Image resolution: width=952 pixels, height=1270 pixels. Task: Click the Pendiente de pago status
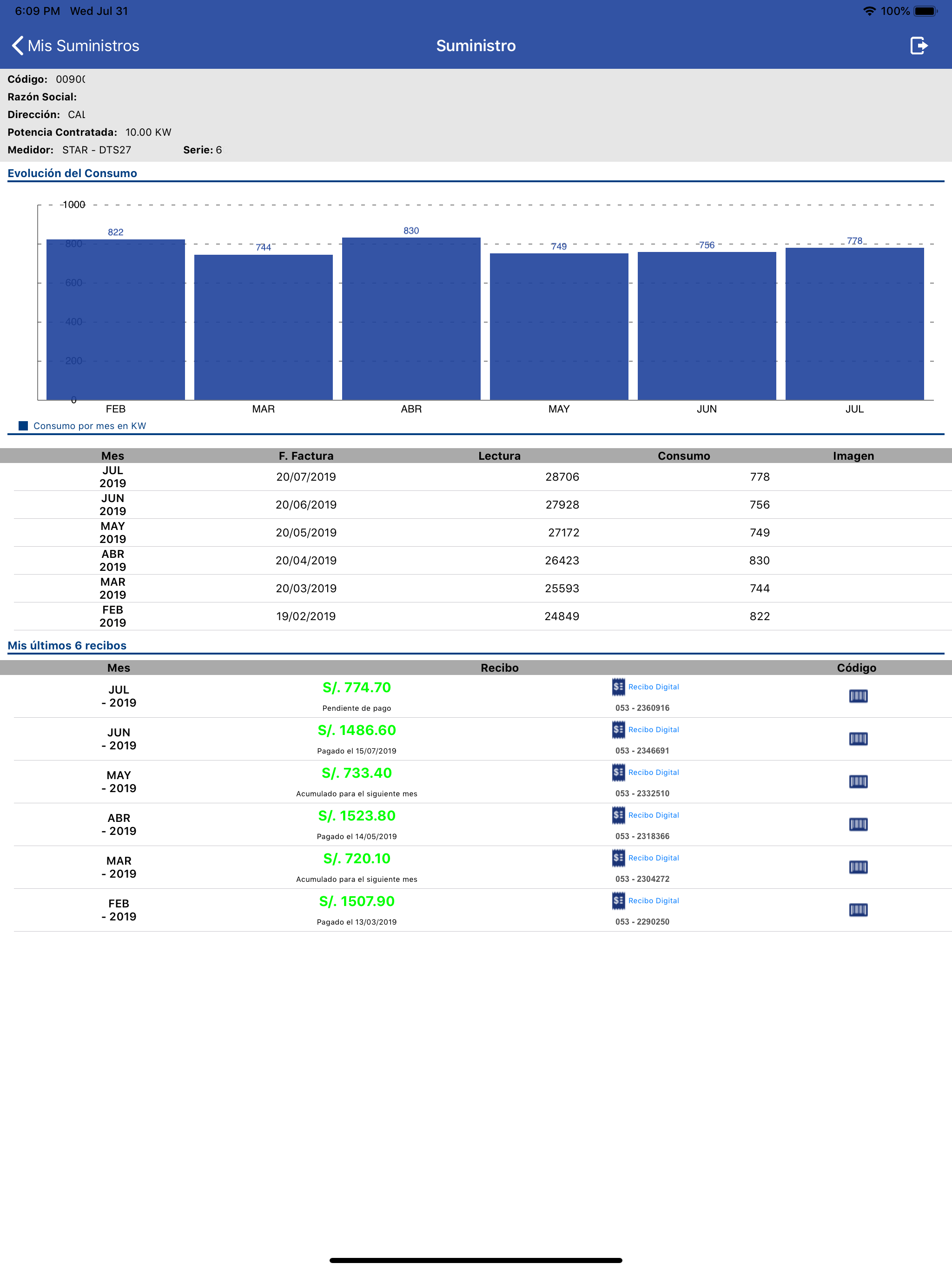coord(357,708)
